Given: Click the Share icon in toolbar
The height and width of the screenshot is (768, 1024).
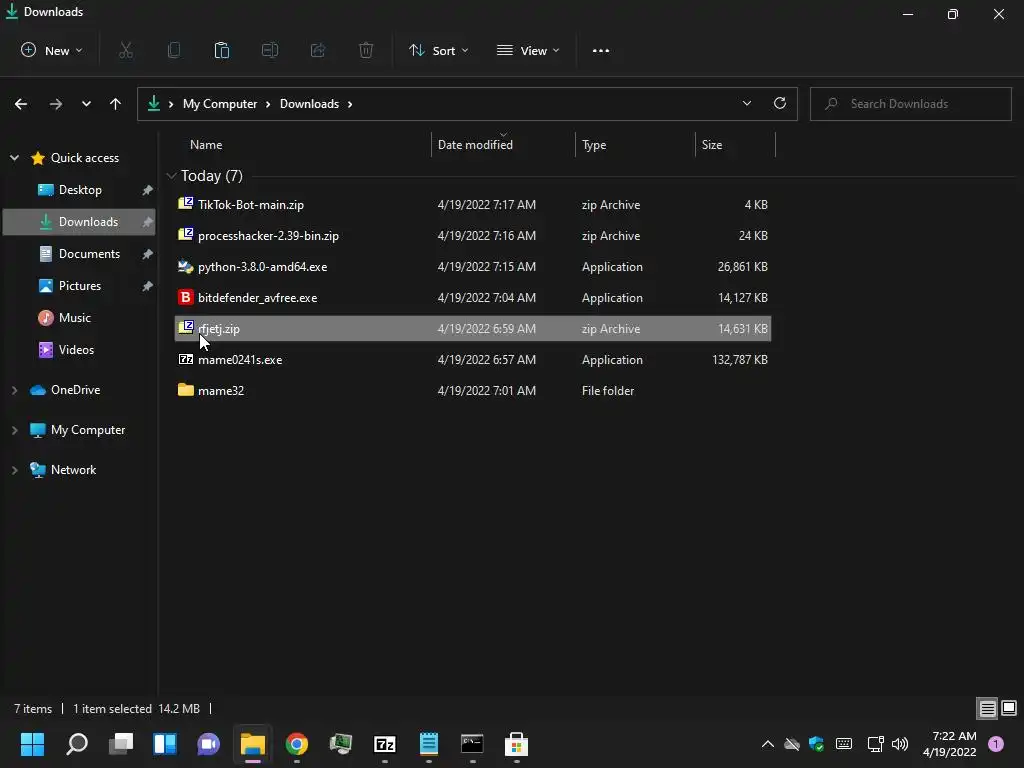Looking at the screenshot, I should coord(318,50).
